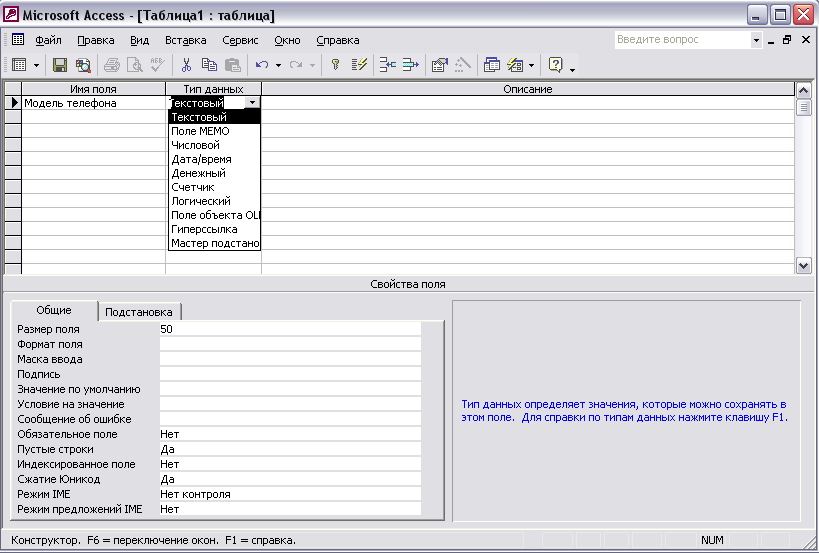Save the table with the floppy disk icon
819x553 pixels.
click(60, 65)
